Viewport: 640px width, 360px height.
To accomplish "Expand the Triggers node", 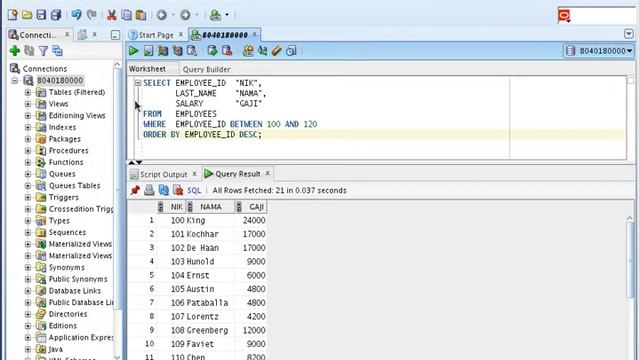I will [x=28, y=198].
